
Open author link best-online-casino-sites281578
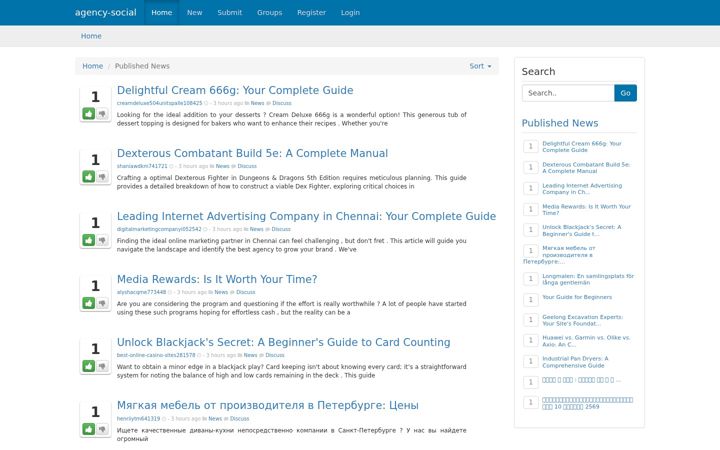156,355
